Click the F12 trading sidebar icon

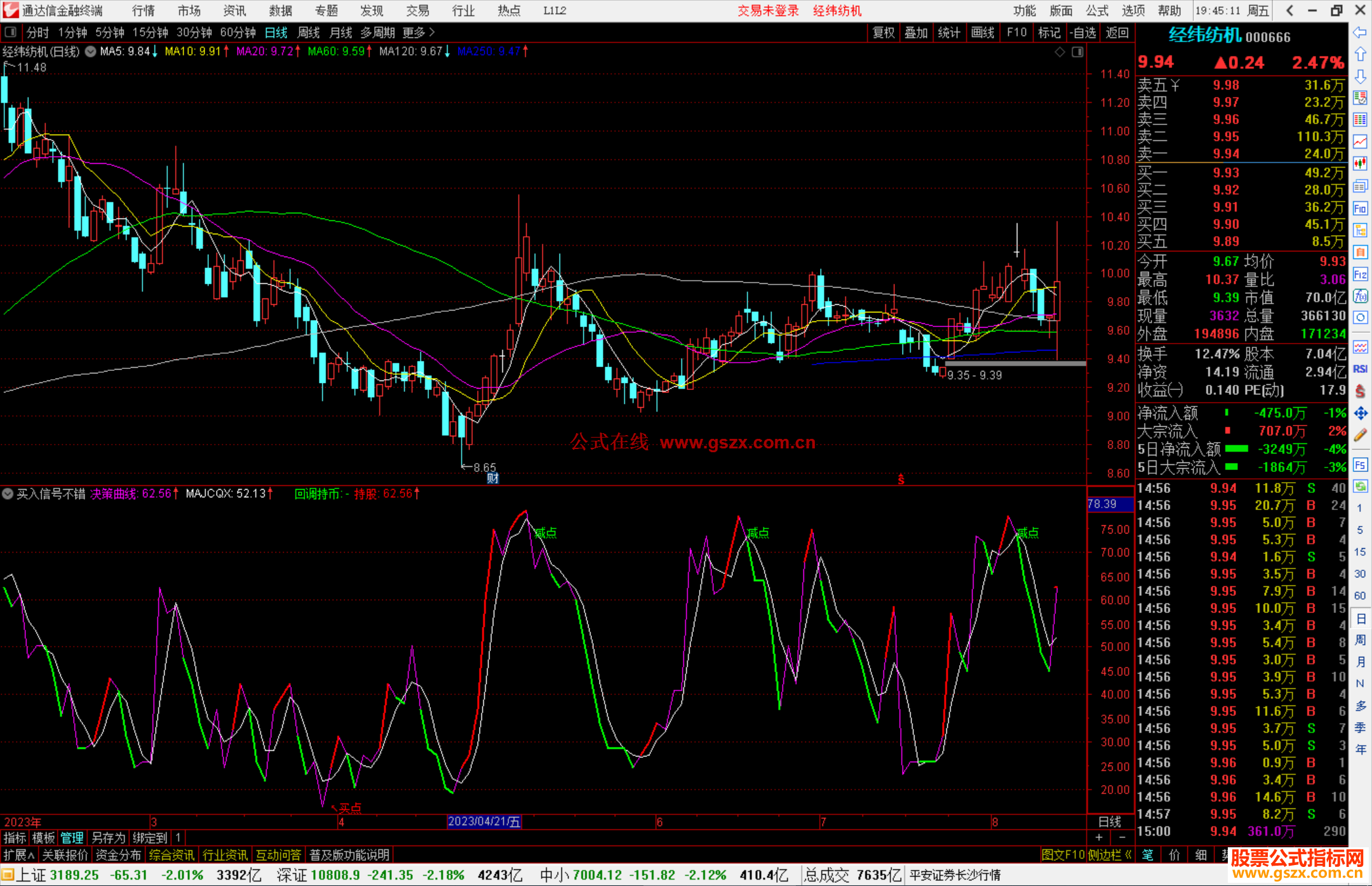tap(1360, 274)
